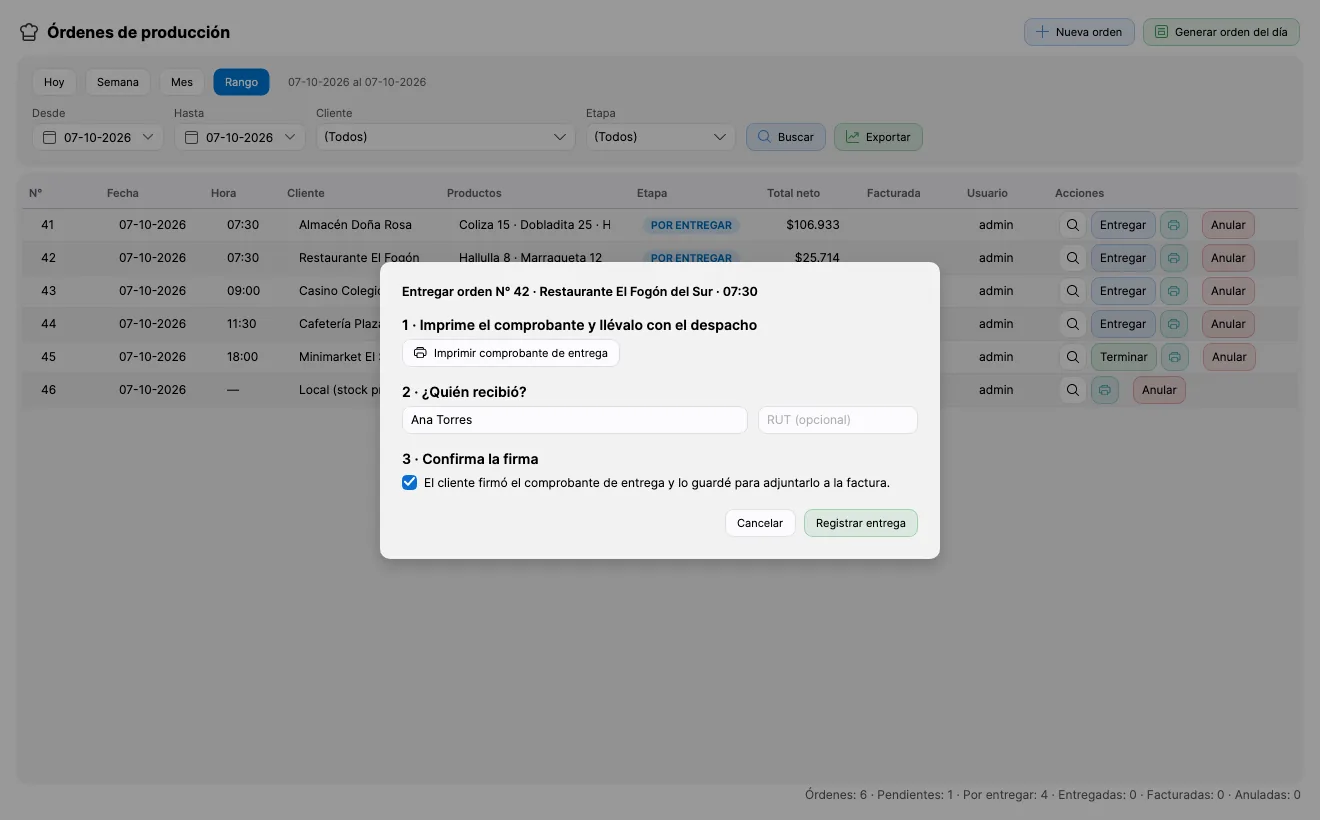The height and width of the screenshot is (820, 1320).
Task: Select the Mes filter tab
Action: point(182,82)
